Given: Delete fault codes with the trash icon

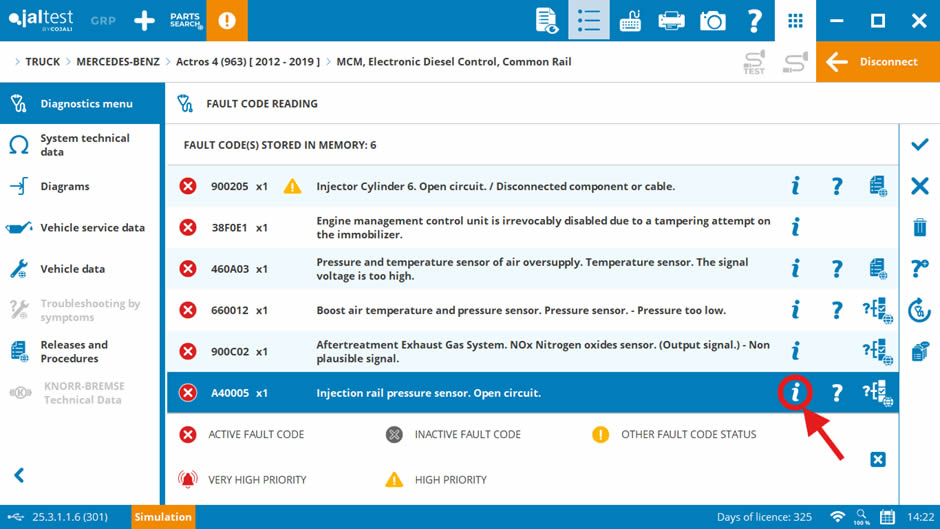Looking at the screenshot, I should (920, 227).
